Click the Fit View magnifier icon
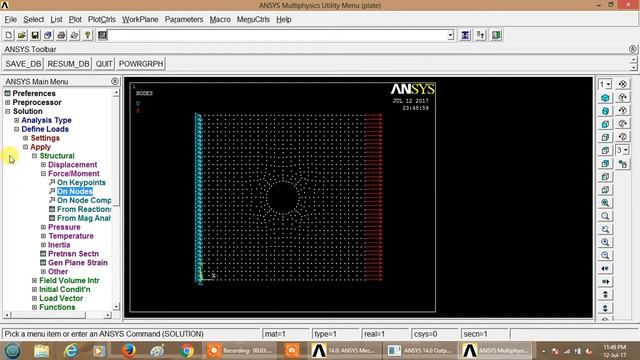This screenshot has height=360, width=640. tap(605, 203)
